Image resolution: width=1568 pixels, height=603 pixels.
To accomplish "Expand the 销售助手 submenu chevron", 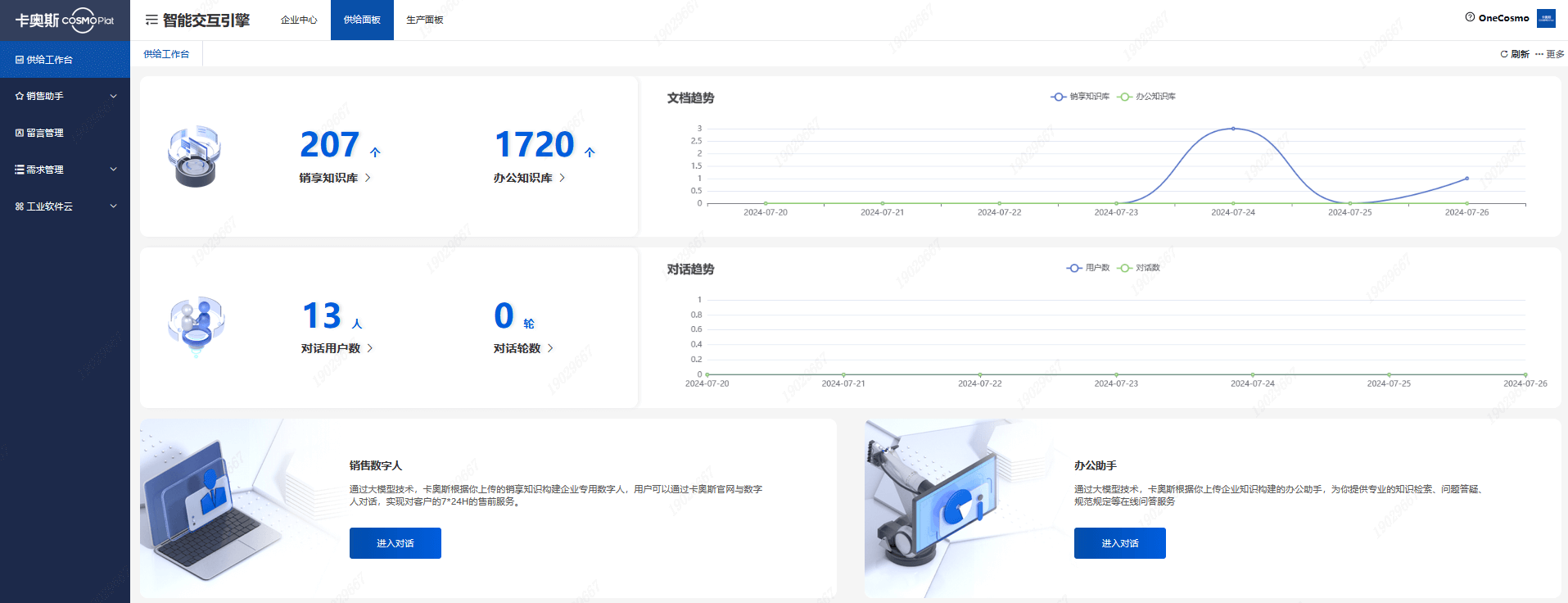I will [114, 96].
